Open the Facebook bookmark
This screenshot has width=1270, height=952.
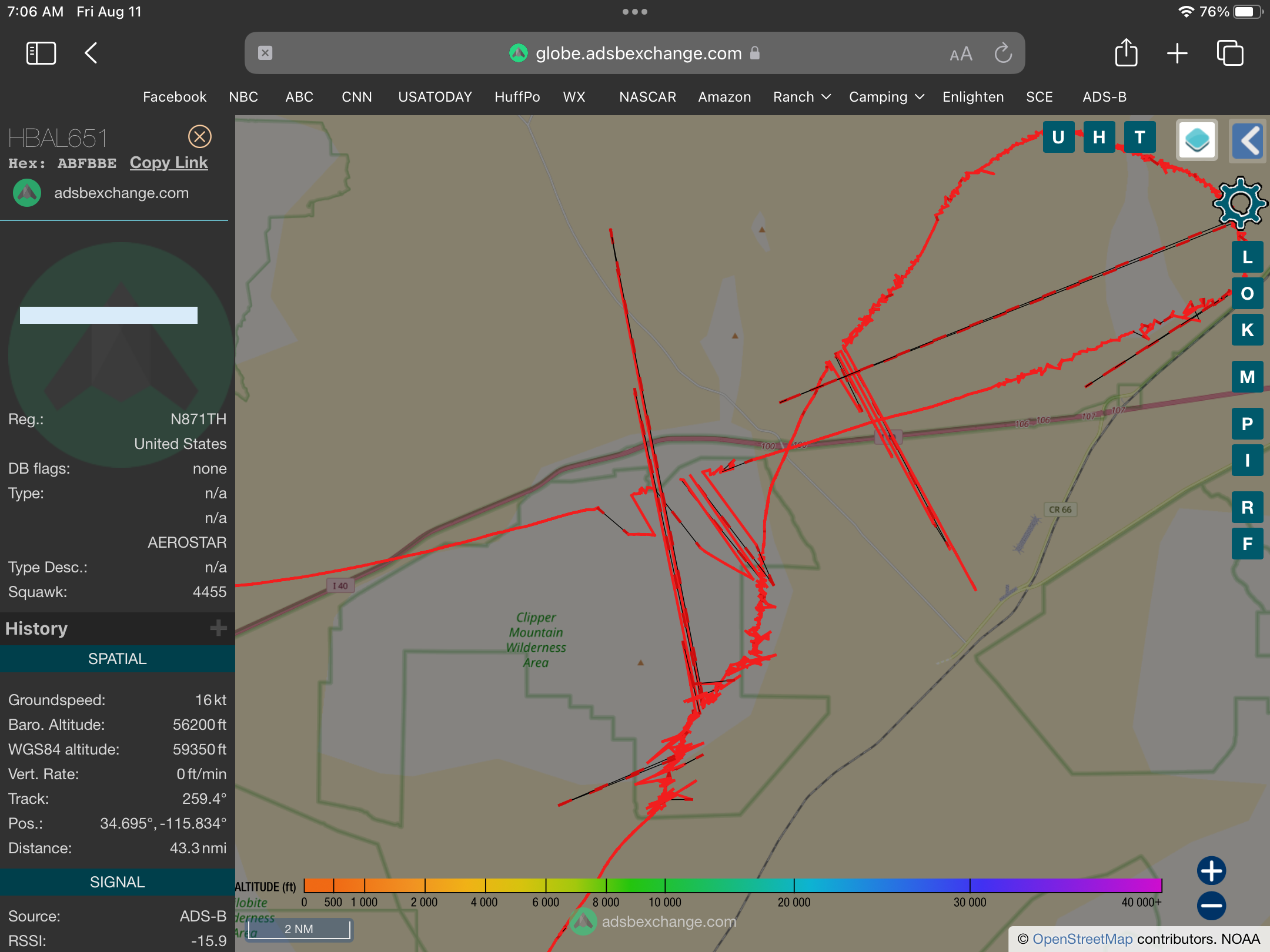pyautogui.click(x=175, y=97)
